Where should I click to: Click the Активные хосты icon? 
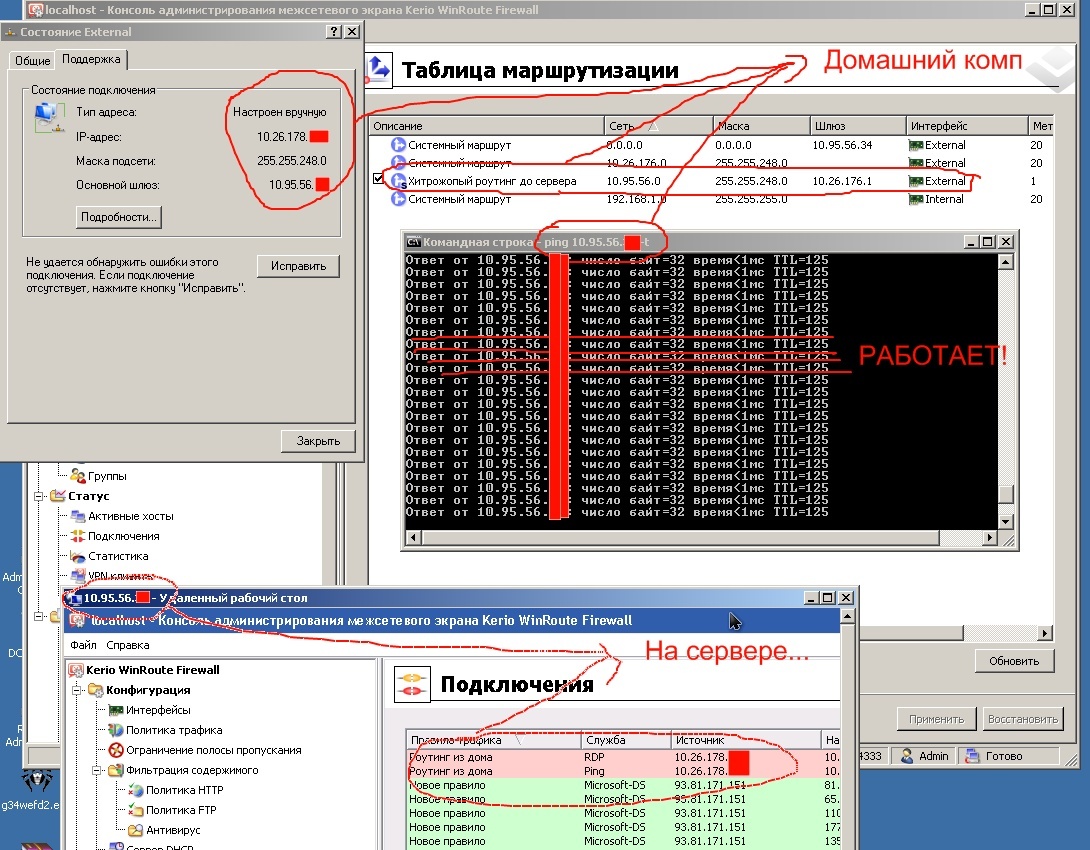[x=78, y=516]
